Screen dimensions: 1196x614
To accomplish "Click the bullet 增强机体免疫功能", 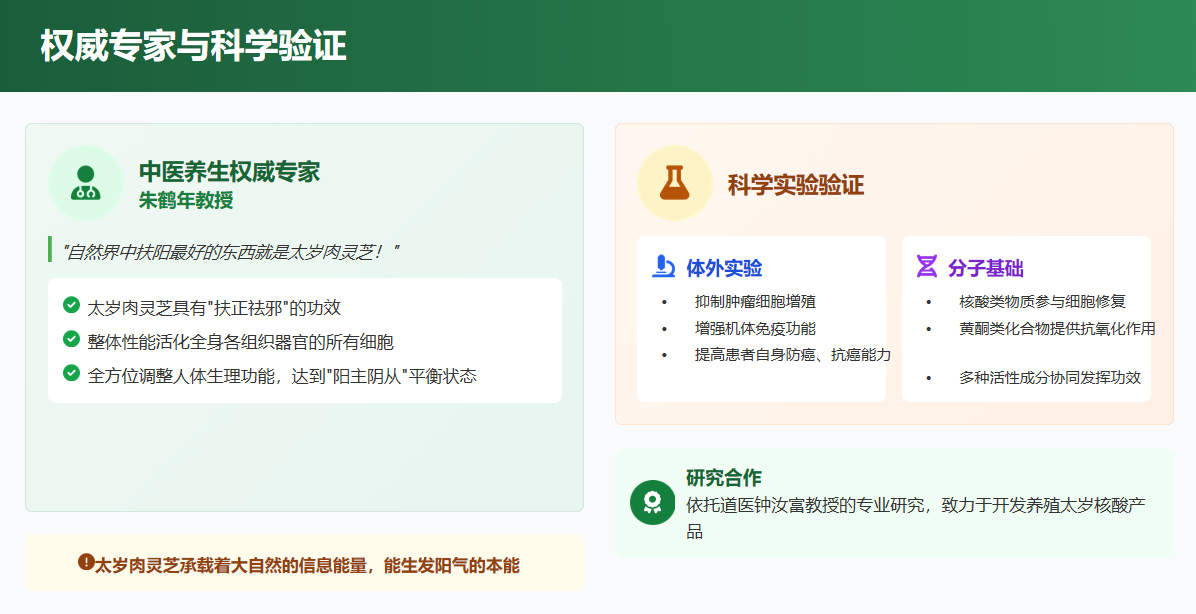I will pyautogui.click(x=755, y=328).
